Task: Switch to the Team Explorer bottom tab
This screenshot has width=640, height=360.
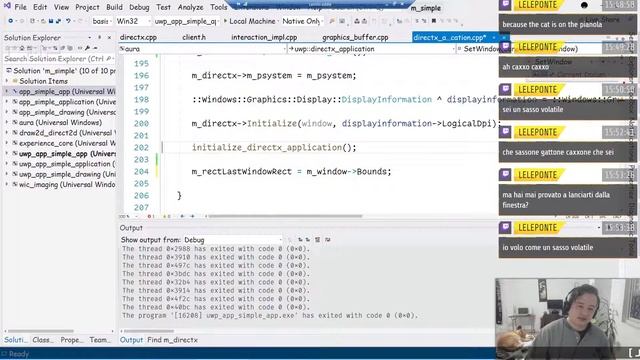Action: coord(100,340)
